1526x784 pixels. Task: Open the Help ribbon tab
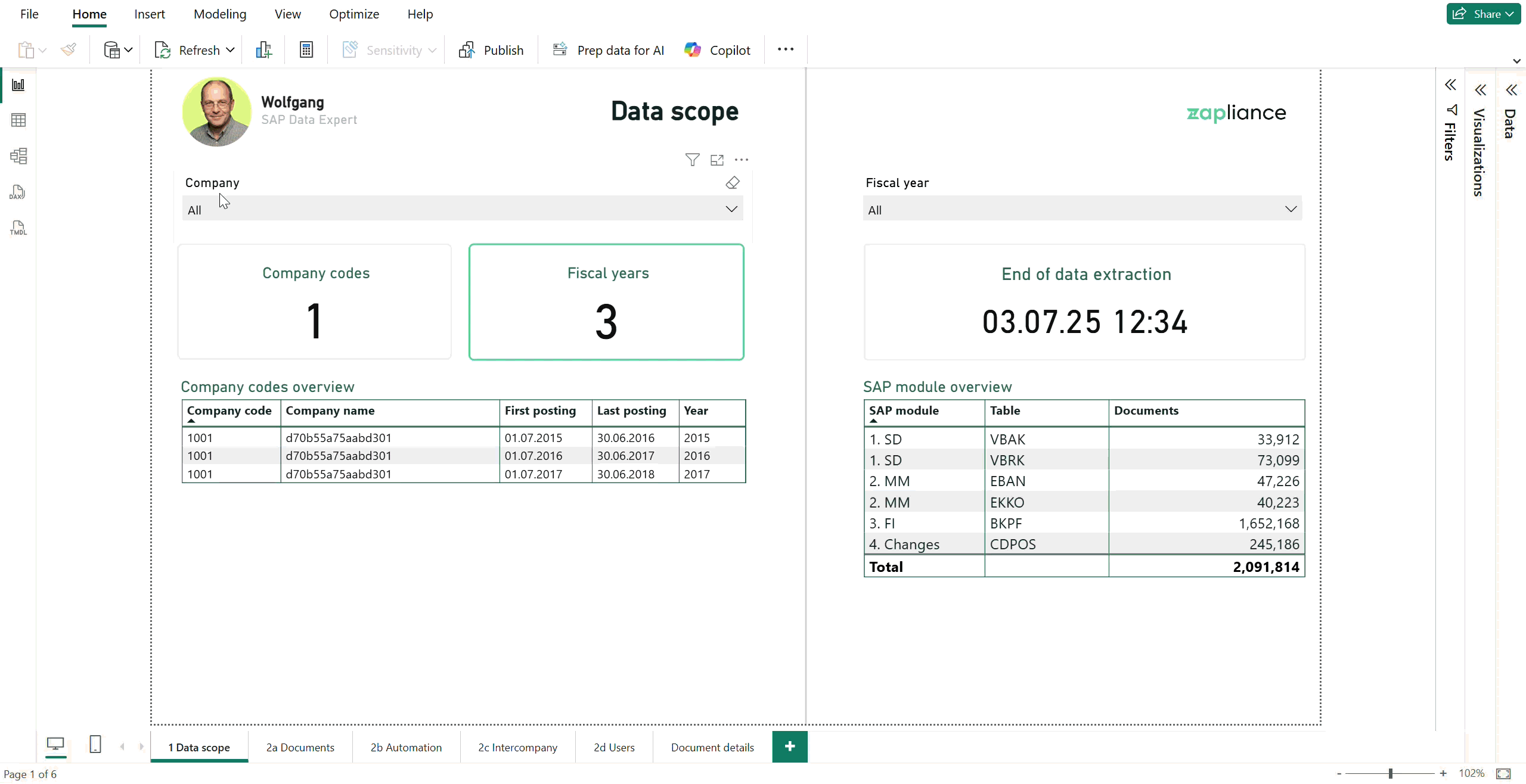(x=420, y=14)
